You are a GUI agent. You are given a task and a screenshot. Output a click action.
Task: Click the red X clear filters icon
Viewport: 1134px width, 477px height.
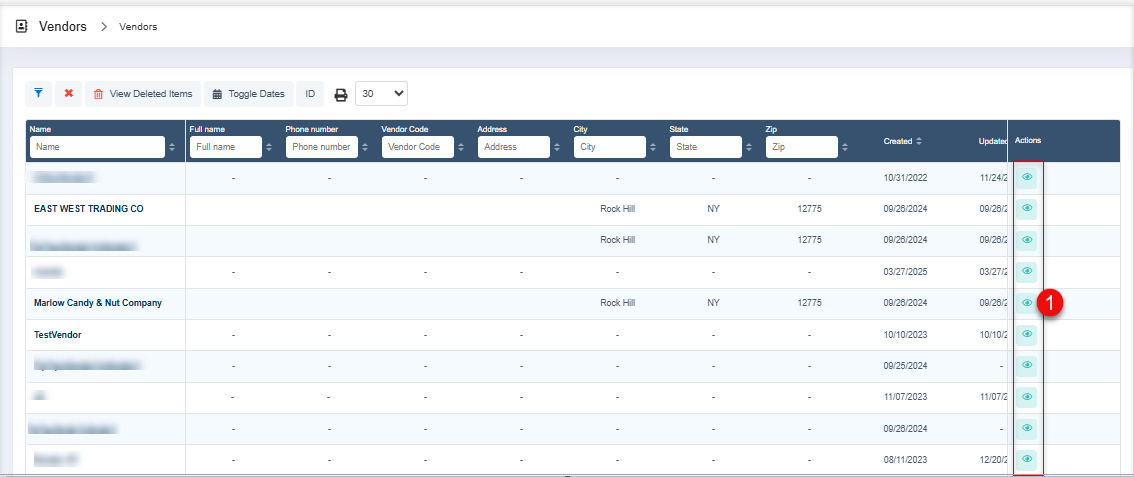[68, 94]
